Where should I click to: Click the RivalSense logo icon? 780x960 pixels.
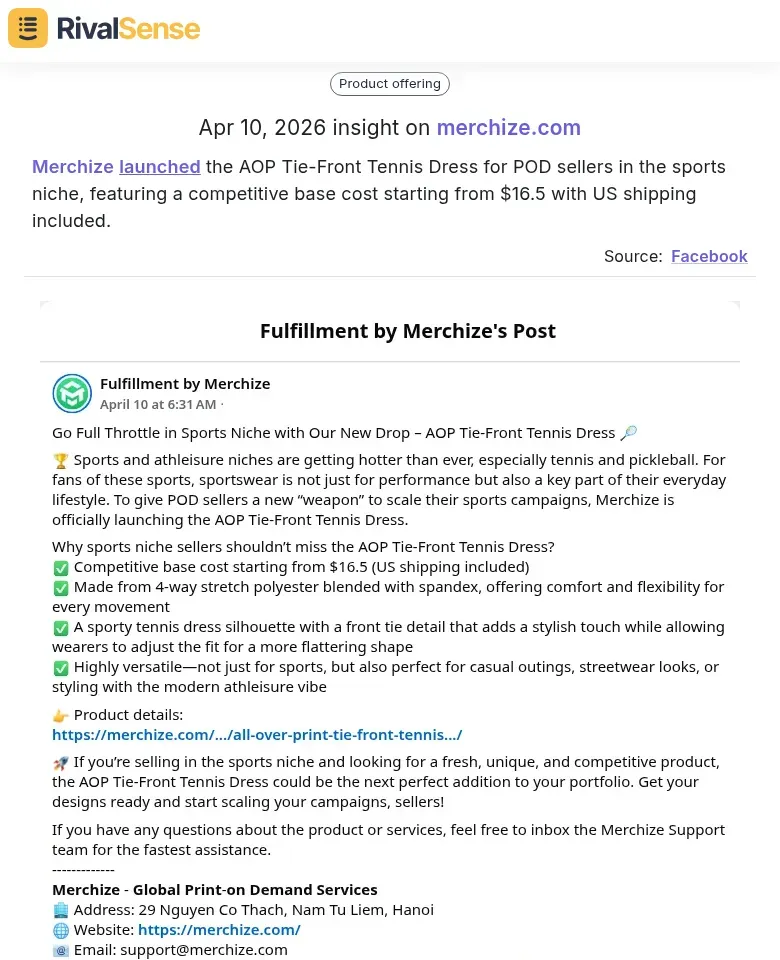(x=28, y=28)
